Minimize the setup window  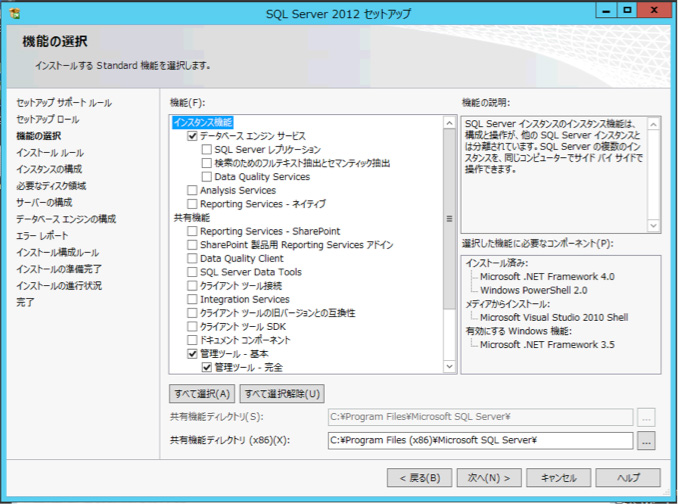coord(606,10)
